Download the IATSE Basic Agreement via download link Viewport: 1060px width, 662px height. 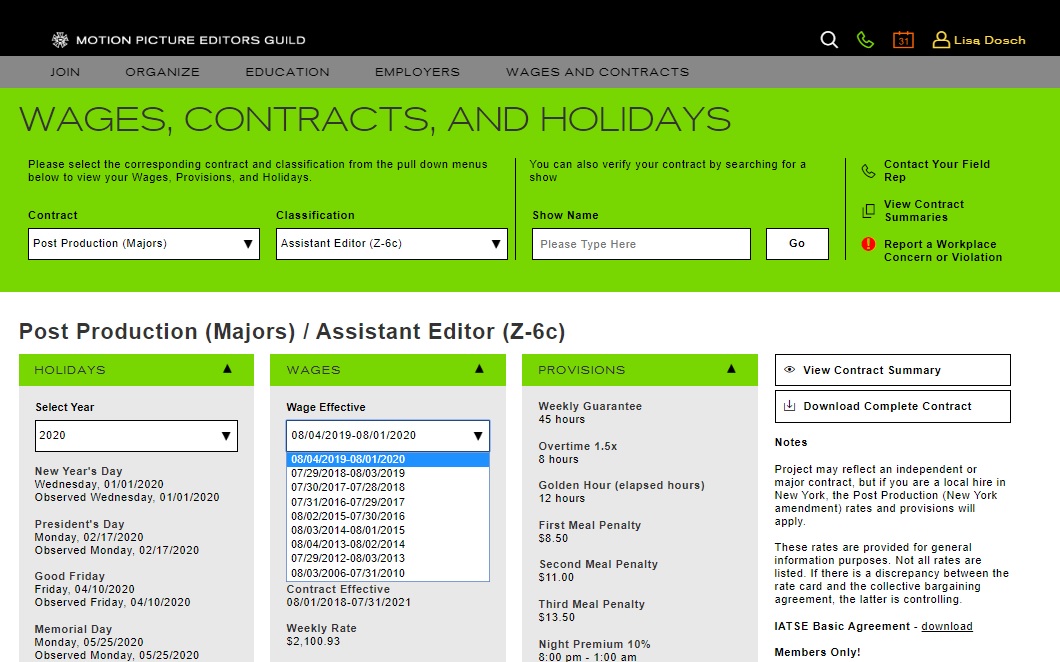pyautogui.click(x=946, y=626)
